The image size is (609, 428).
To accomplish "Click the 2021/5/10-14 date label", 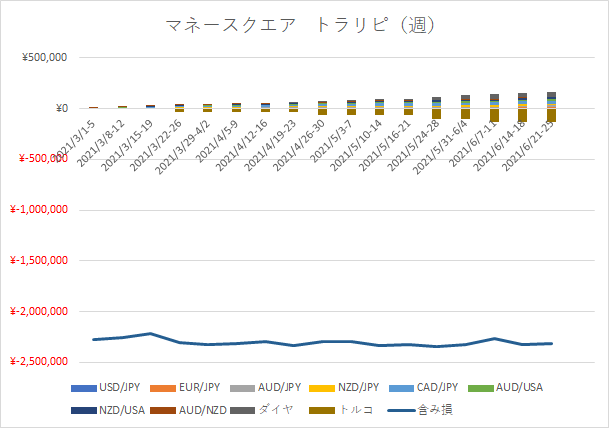I will (x=356, y=146).
